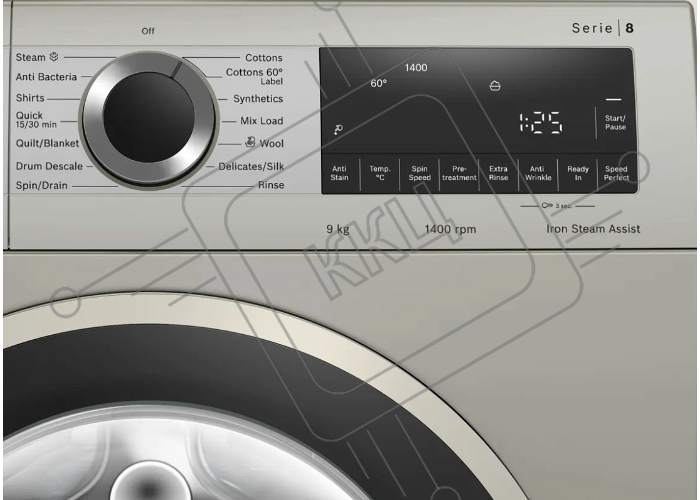This screenshot has height=500, width=700.
Task: Click the laundry load basket icon on display
Action: click(x=495, y=85)
